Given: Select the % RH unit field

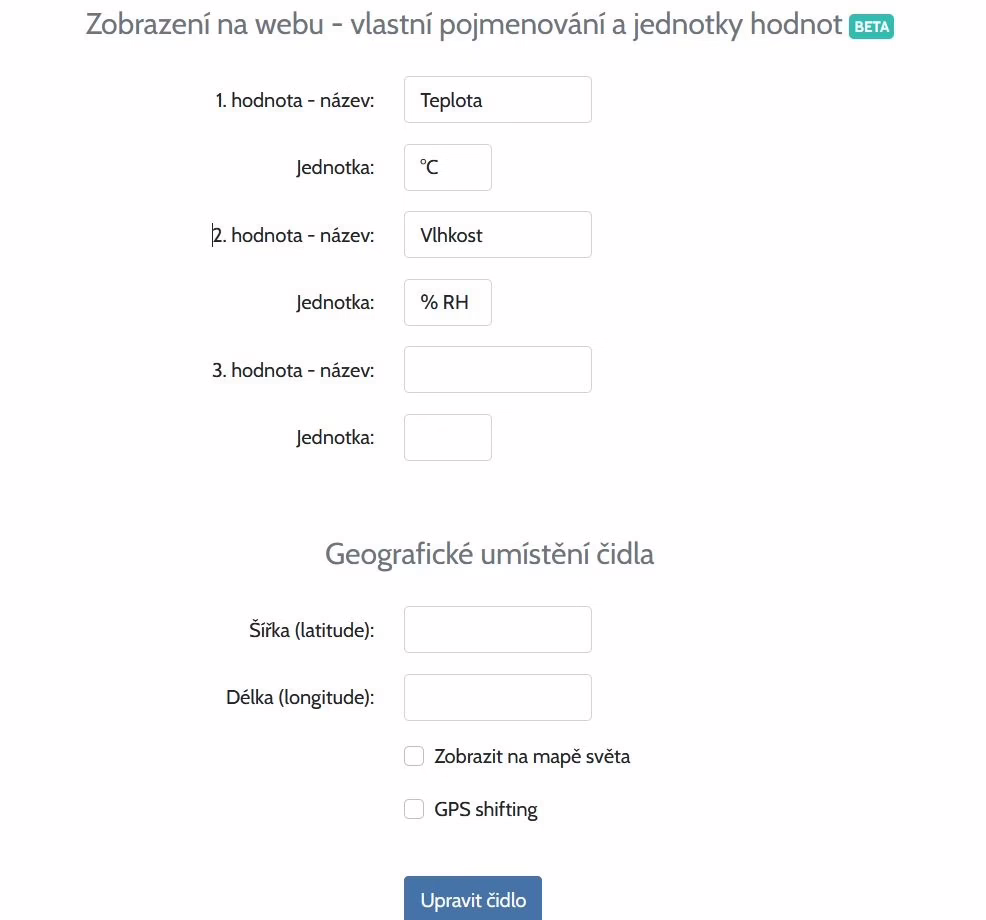Looking at the screenshot, I should pos(448,302).
